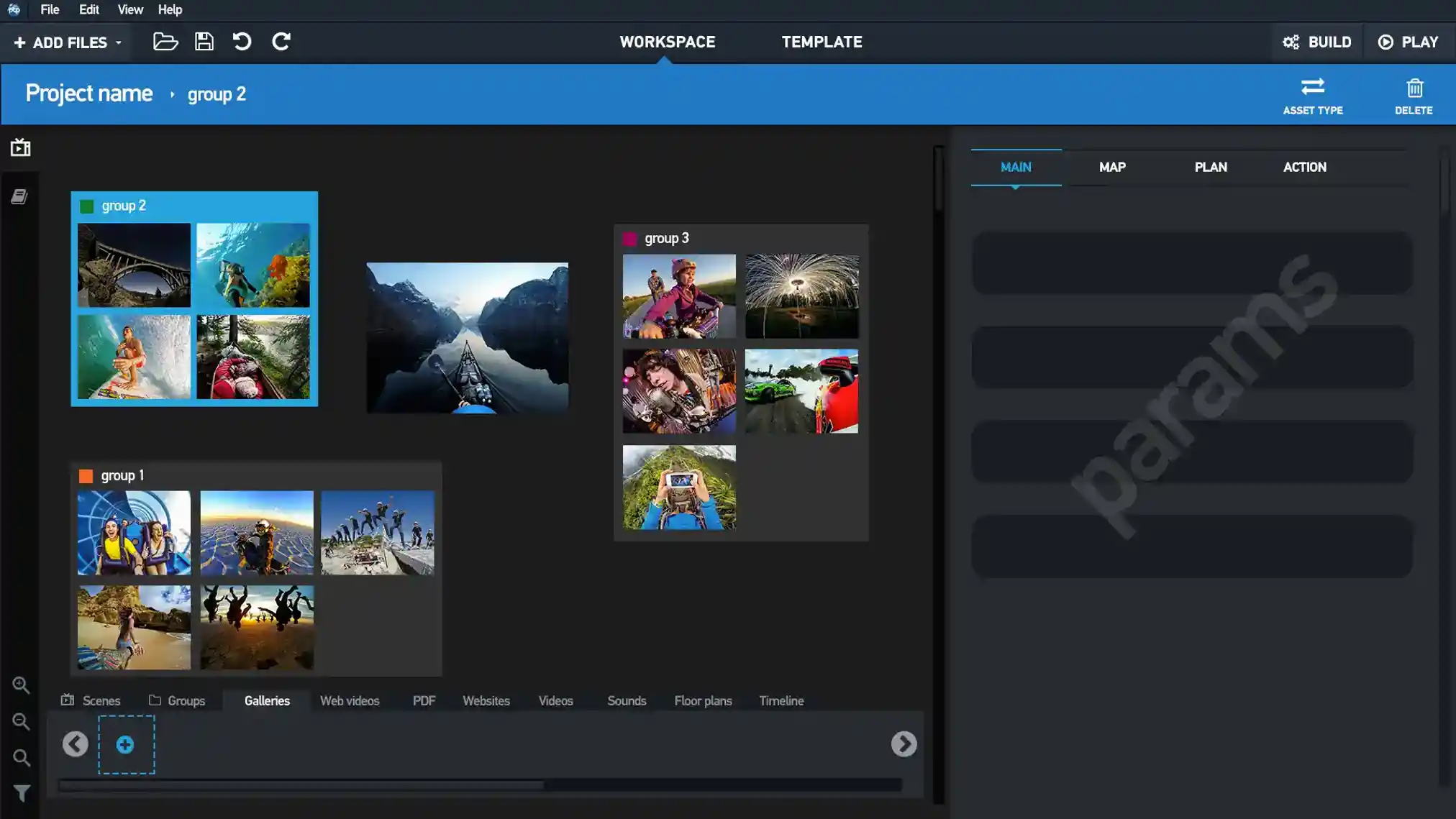Click the add new scene plus button

[125, 744]
